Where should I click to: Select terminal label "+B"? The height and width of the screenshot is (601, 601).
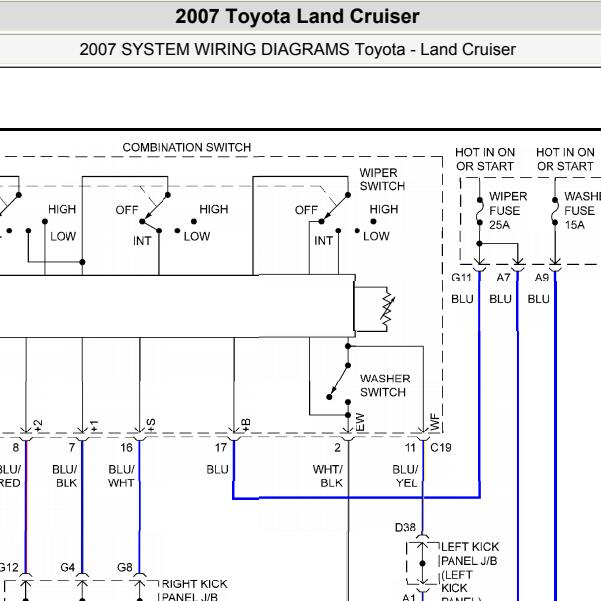click(246, 425)
